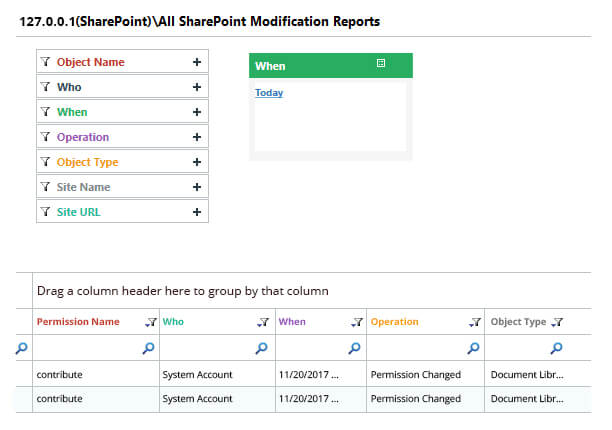Select first row Document Libr... cell
The height and width of the screenshot is (430, 612).
538,374
